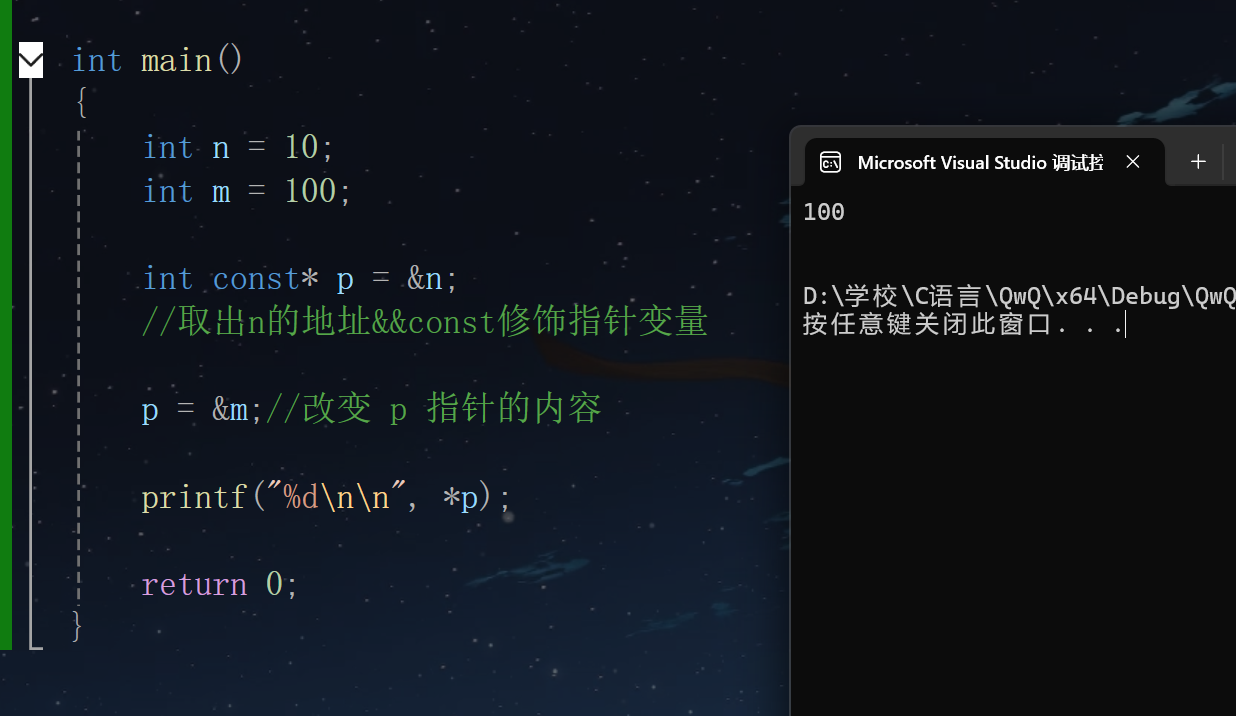Click the dashed indentation guide inside main
This screenshot has width=1236, height=716.
79,350
